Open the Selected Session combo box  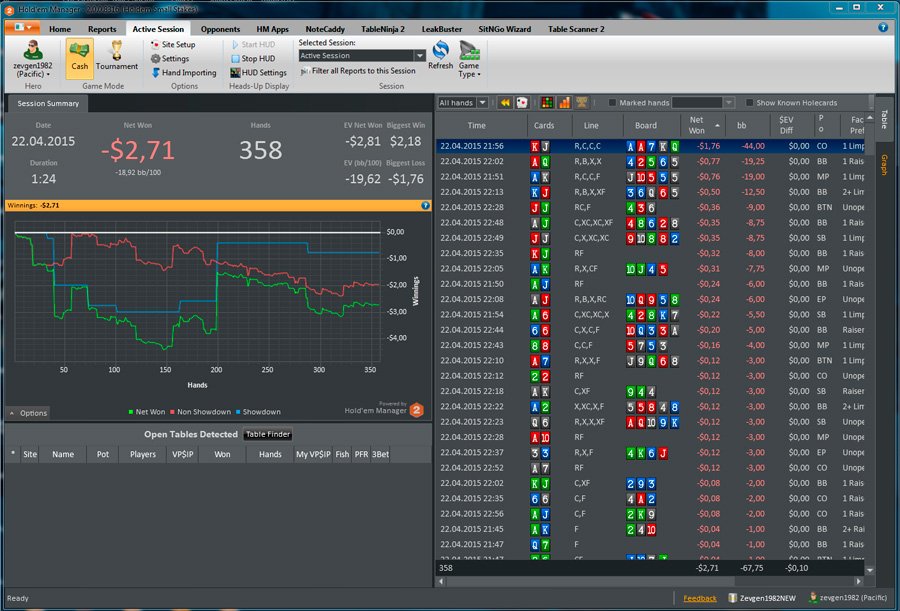[x=362, y=56]
